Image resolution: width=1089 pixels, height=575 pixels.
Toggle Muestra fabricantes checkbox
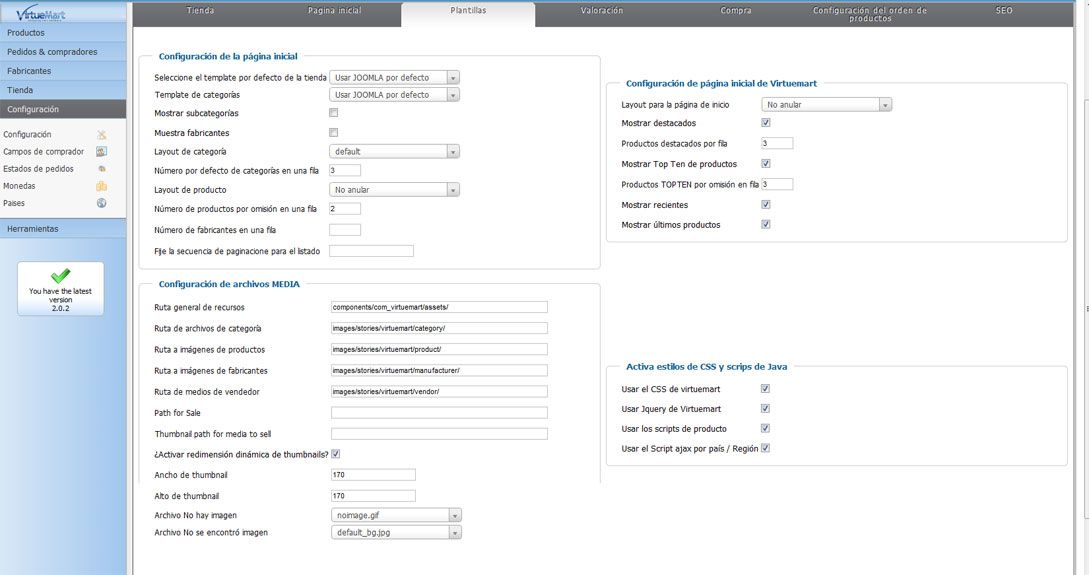[x=333, y=132]
